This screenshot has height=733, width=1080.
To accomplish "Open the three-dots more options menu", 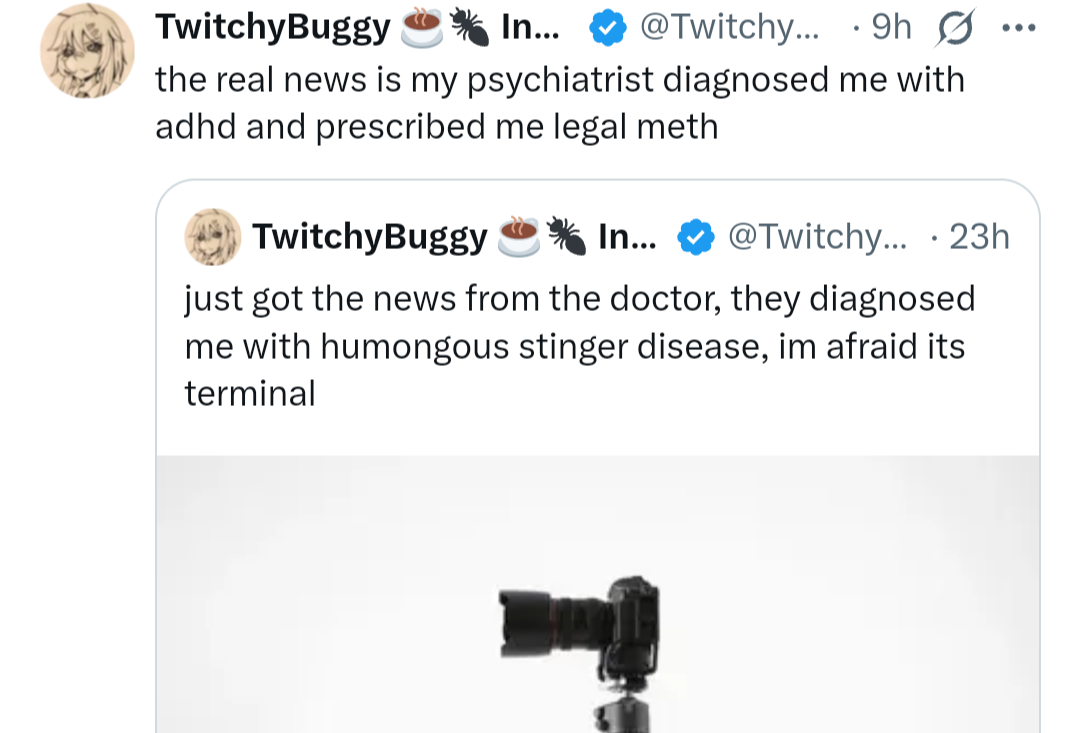I will 1019,29.
